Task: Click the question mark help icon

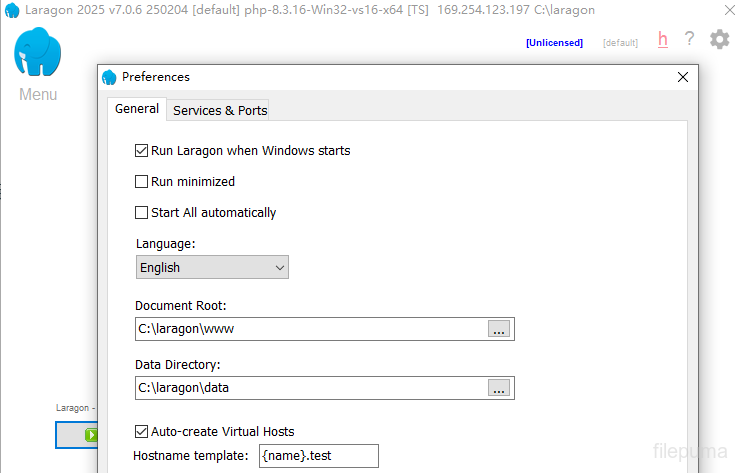Action: 689,39
